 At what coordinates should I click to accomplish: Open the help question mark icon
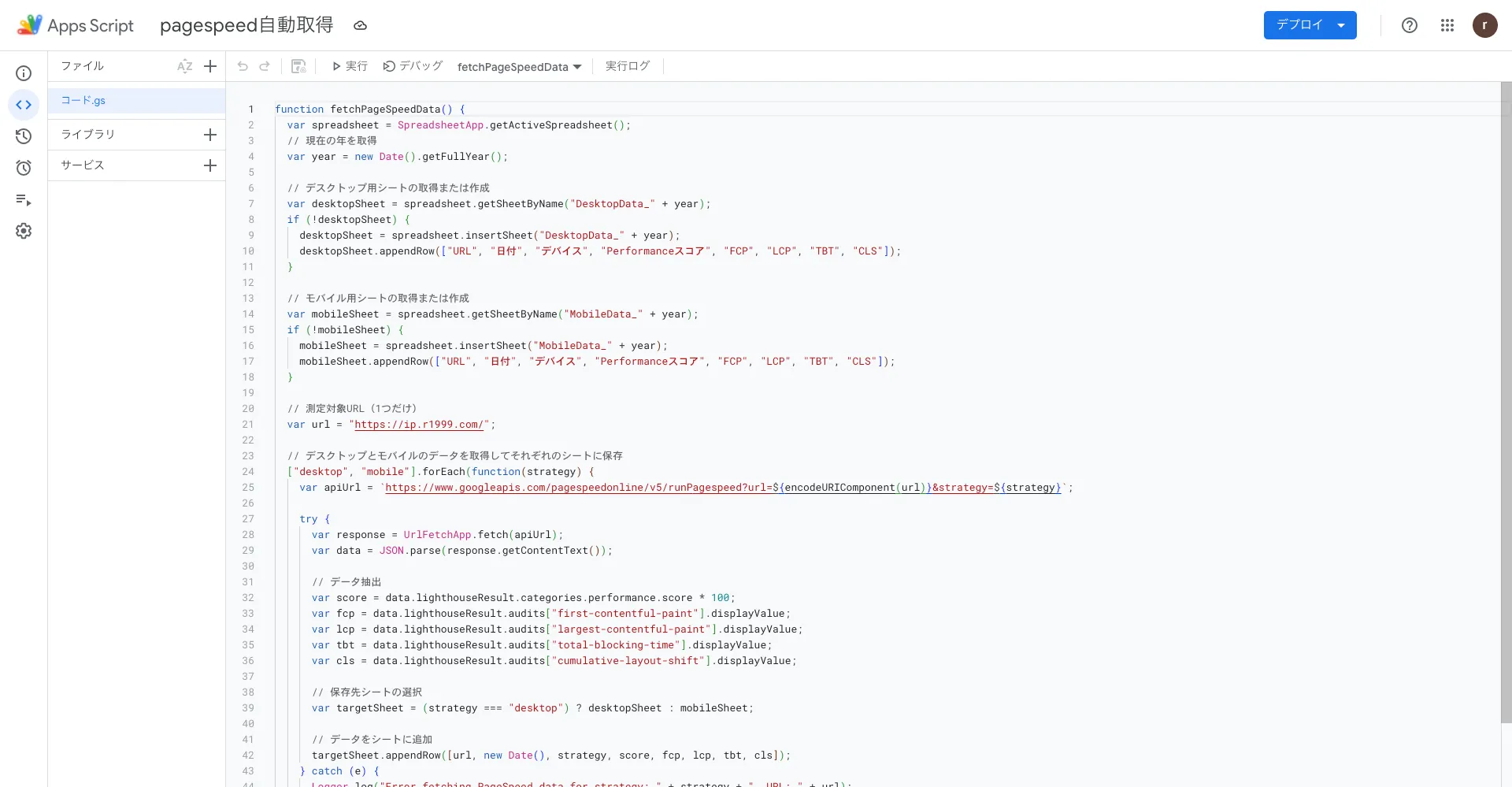click(1410, 25)
